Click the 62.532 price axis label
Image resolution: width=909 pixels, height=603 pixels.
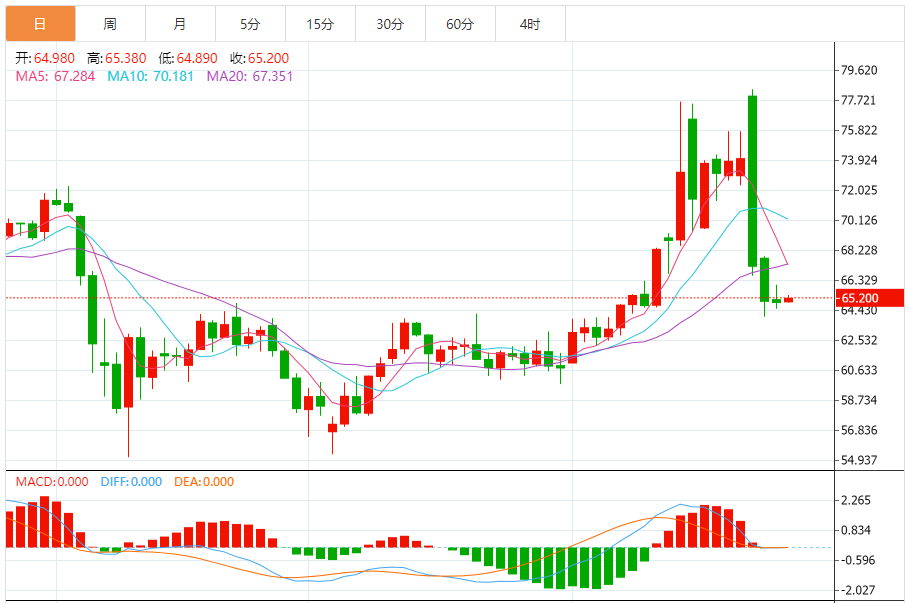tap(859, 340)
